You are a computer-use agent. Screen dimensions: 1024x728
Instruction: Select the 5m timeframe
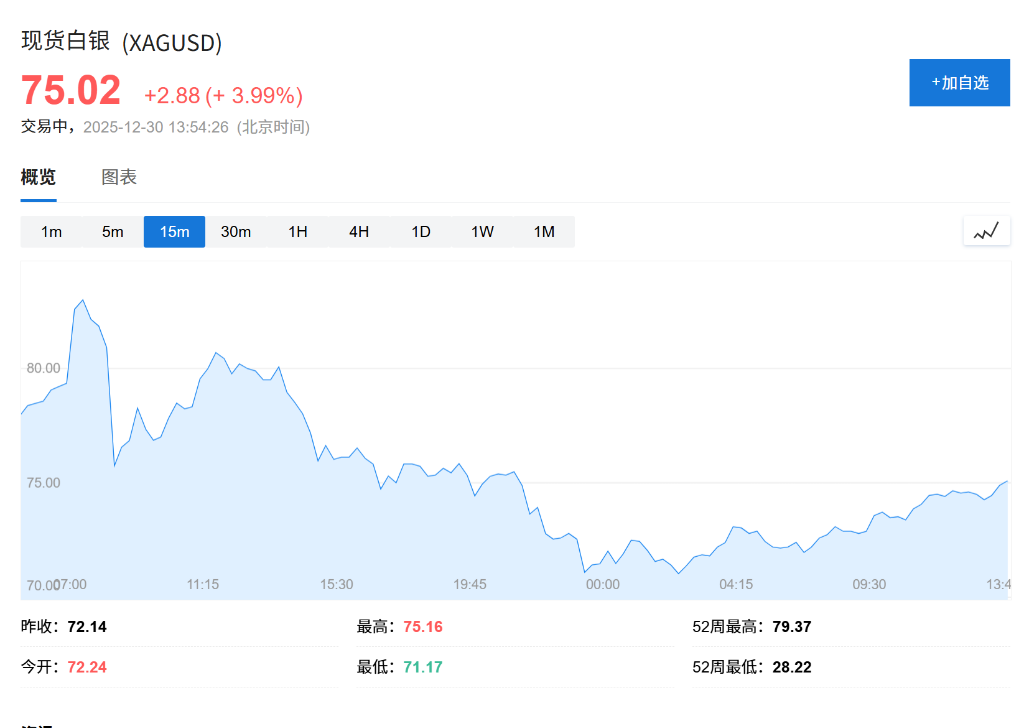112,231
